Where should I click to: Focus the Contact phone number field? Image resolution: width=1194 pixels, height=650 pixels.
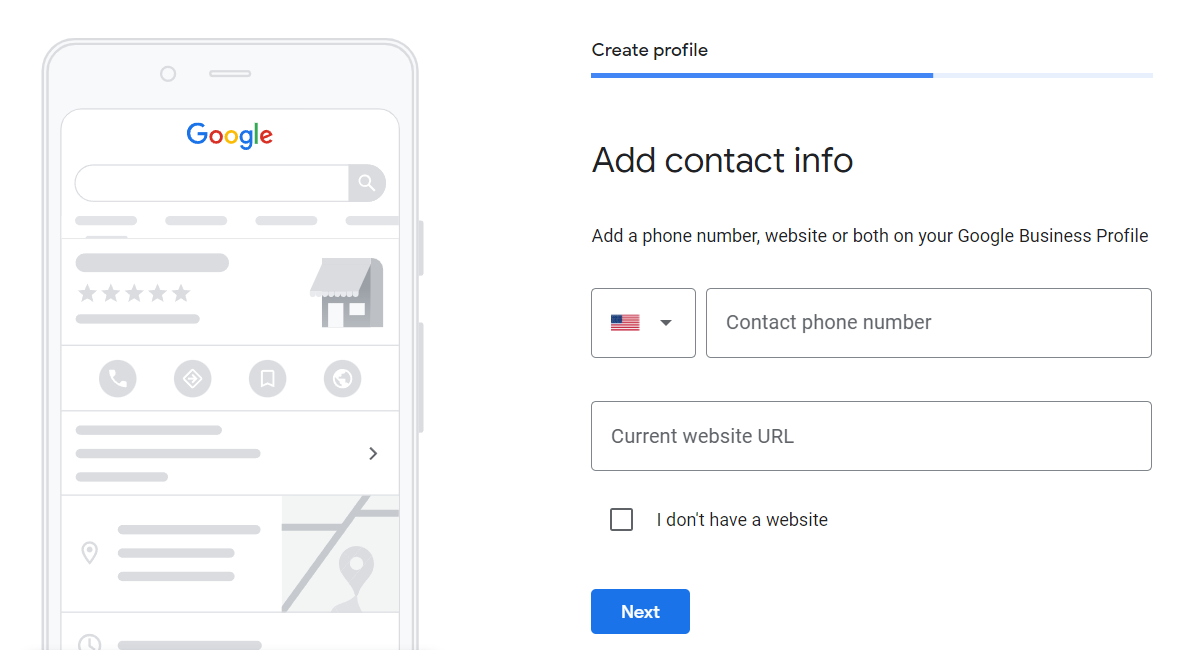click(928, 323)
